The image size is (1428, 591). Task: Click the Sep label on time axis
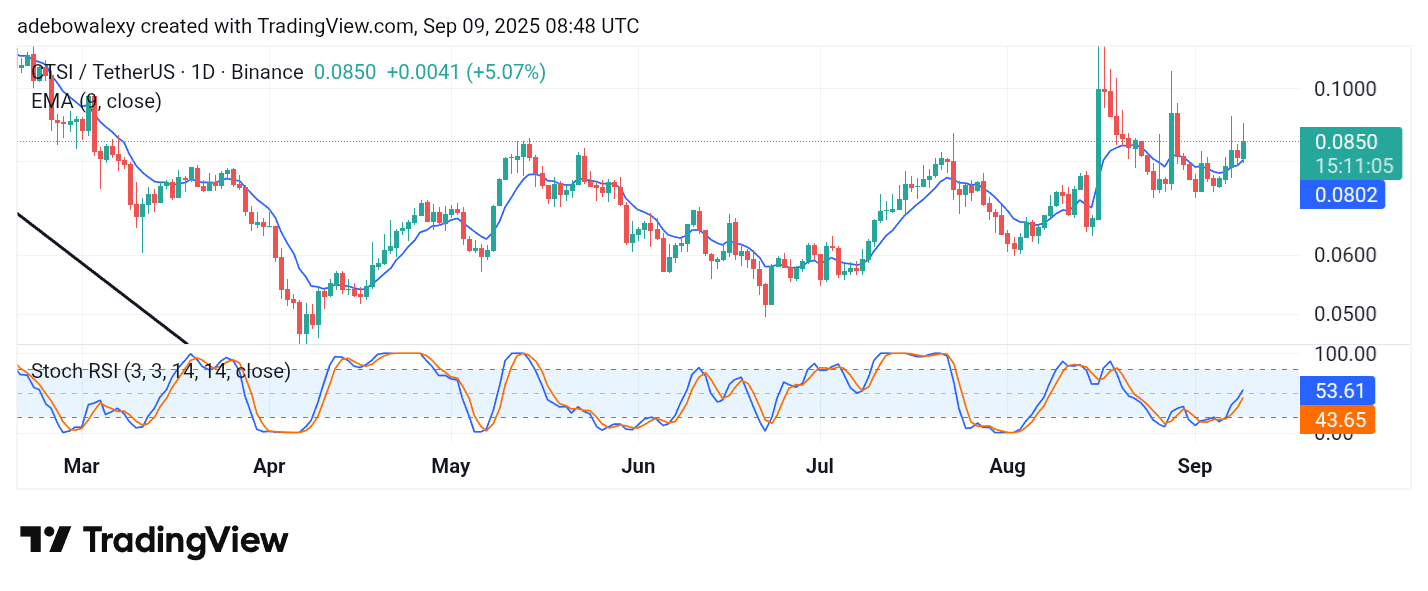[x=1195, y=466]
